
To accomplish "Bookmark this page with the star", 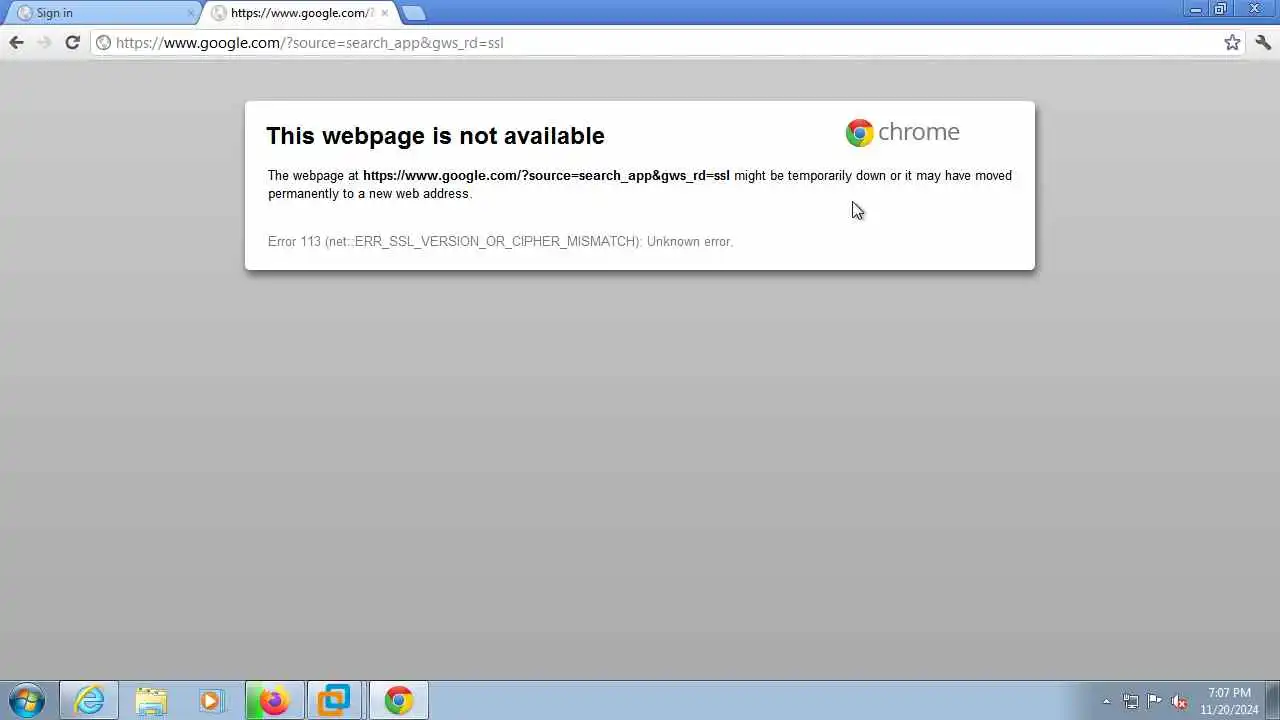I will [x=1232, y=42].
